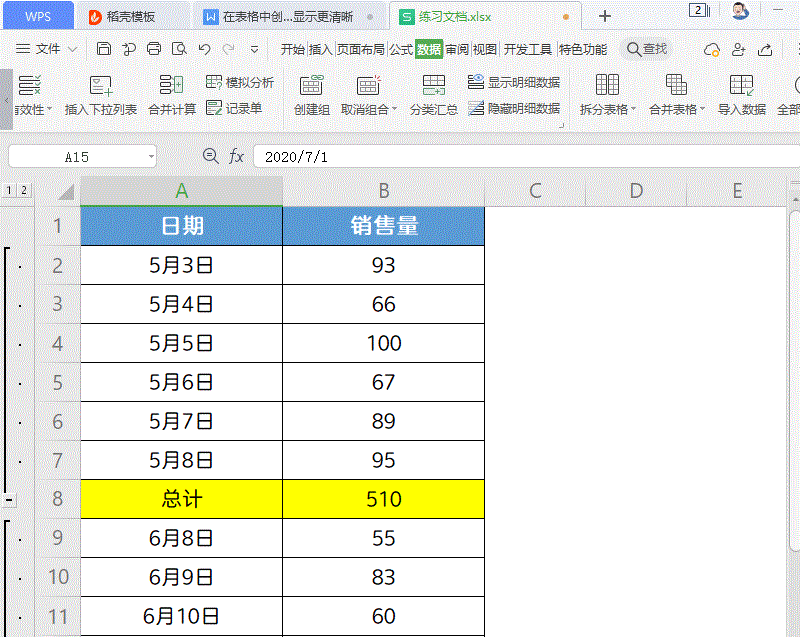The width and height of the screenshot is (800, 637).
Task: Select column B header
Action: click(x=384, y=191)
